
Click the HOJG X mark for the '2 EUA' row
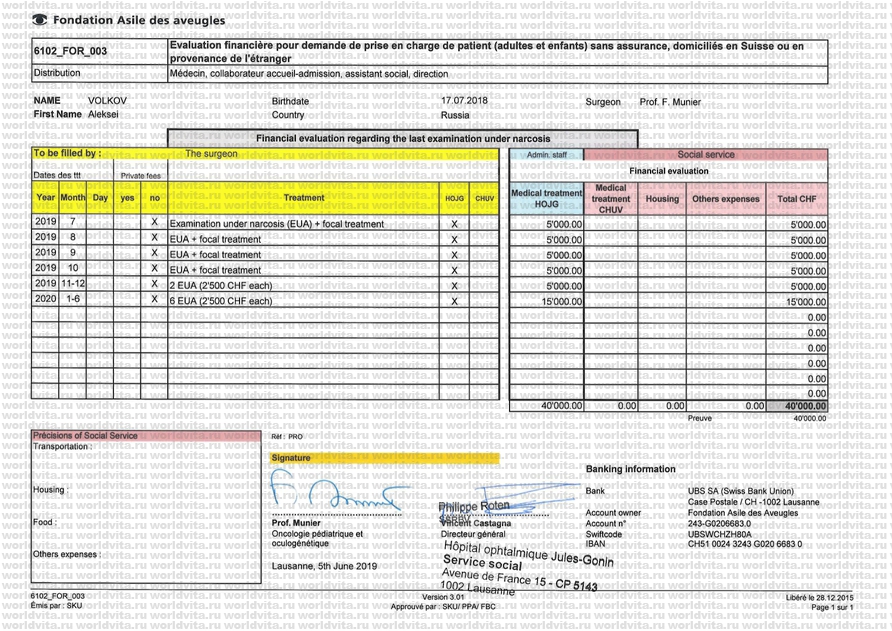pos(454,286)
